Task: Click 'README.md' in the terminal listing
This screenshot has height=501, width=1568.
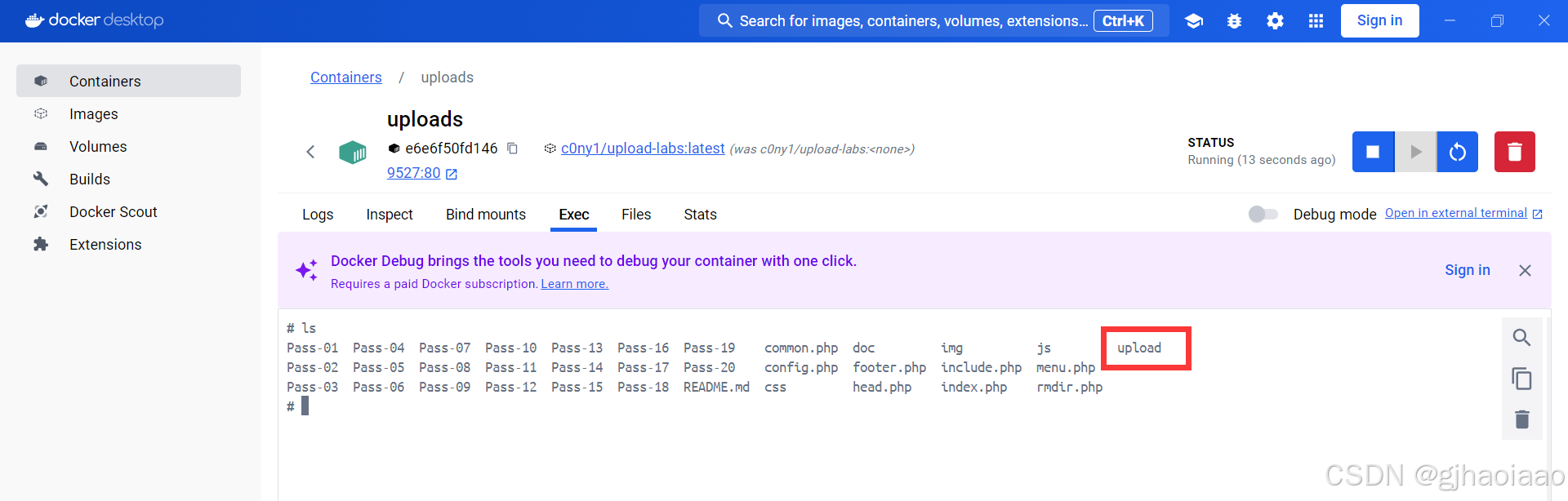Action: [x=716, y=388]
